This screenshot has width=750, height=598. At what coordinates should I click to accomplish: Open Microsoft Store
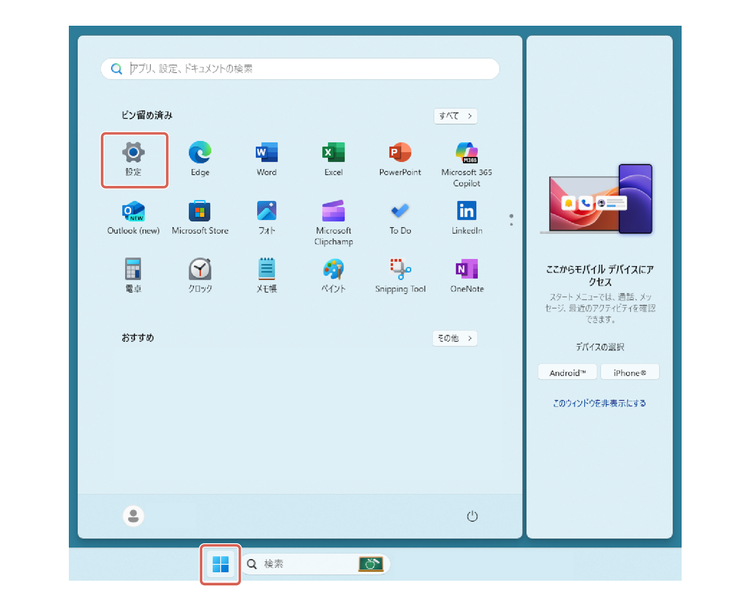point(200,218)
